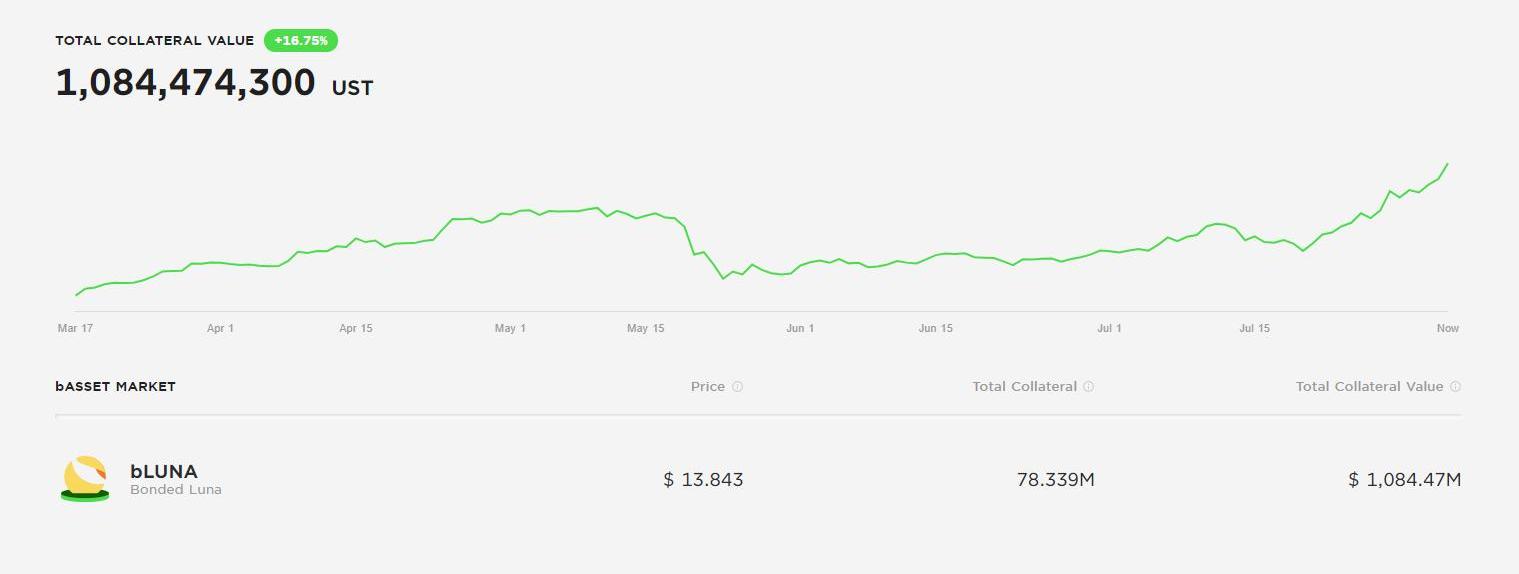Viewport: 1519px width, 574px height.
Task: Click the $ 1,084.47M collateral value cell
Action: coord(1404,480)
